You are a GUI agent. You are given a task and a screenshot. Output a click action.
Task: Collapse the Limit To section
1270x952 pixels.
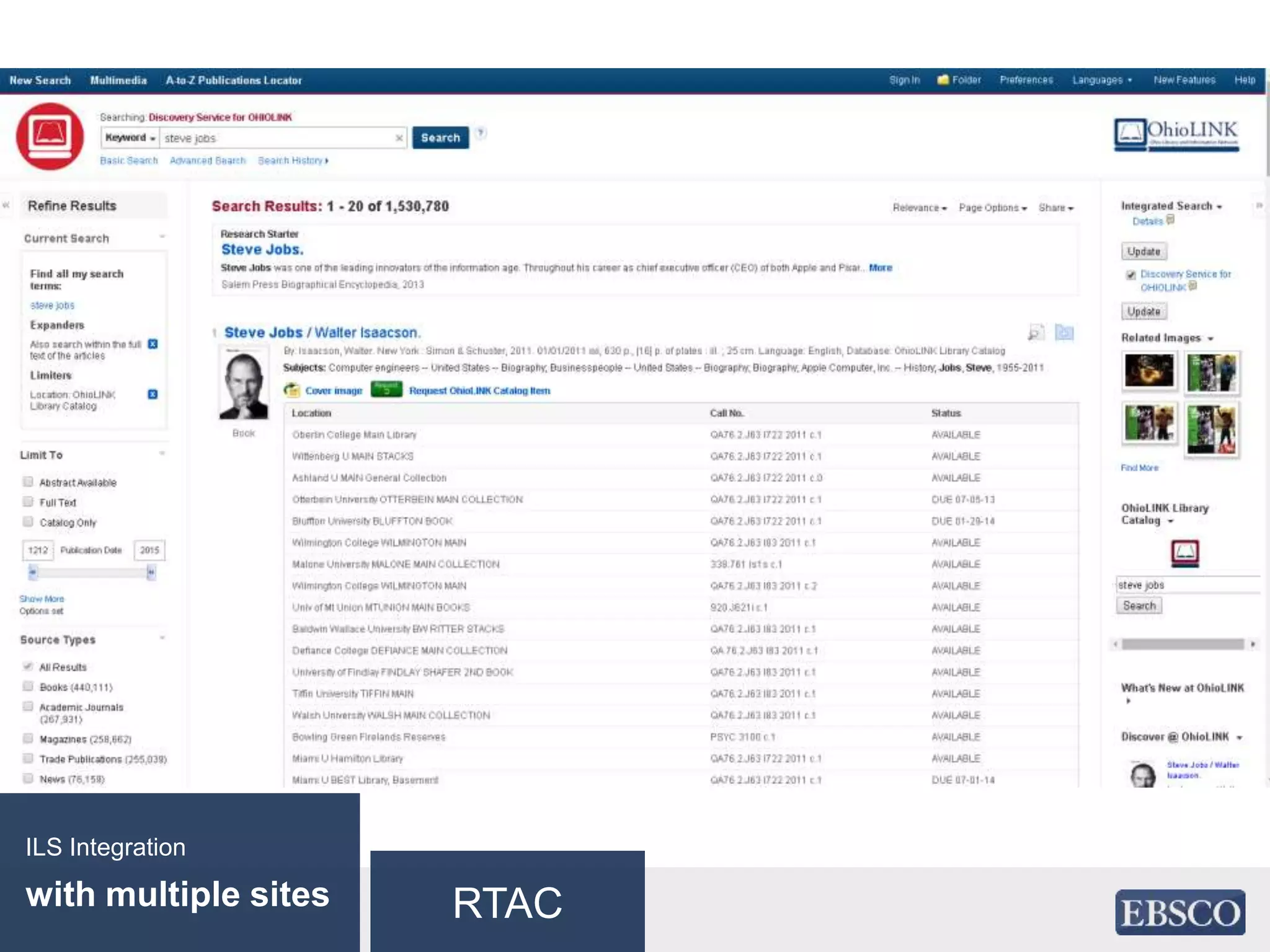[162, 453]
